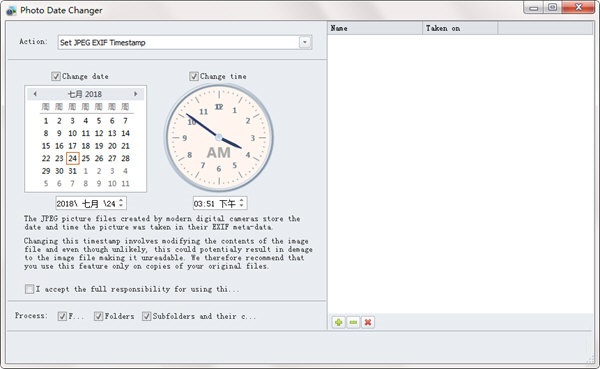Toggle the Change date checkbox

point(56,76)
